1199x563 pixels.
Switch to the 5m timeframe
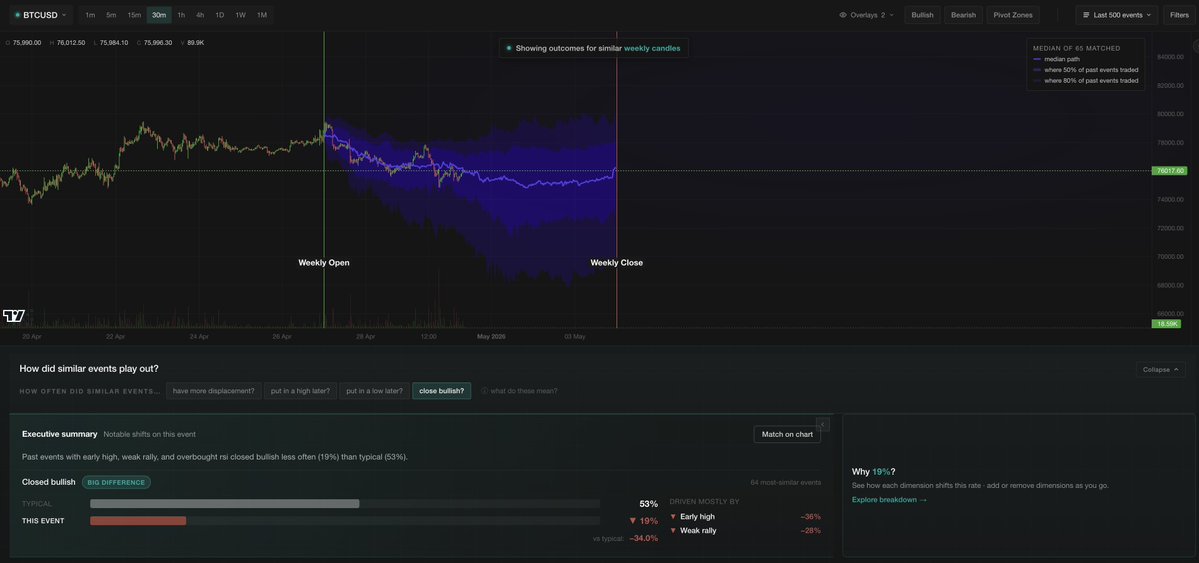111,15
